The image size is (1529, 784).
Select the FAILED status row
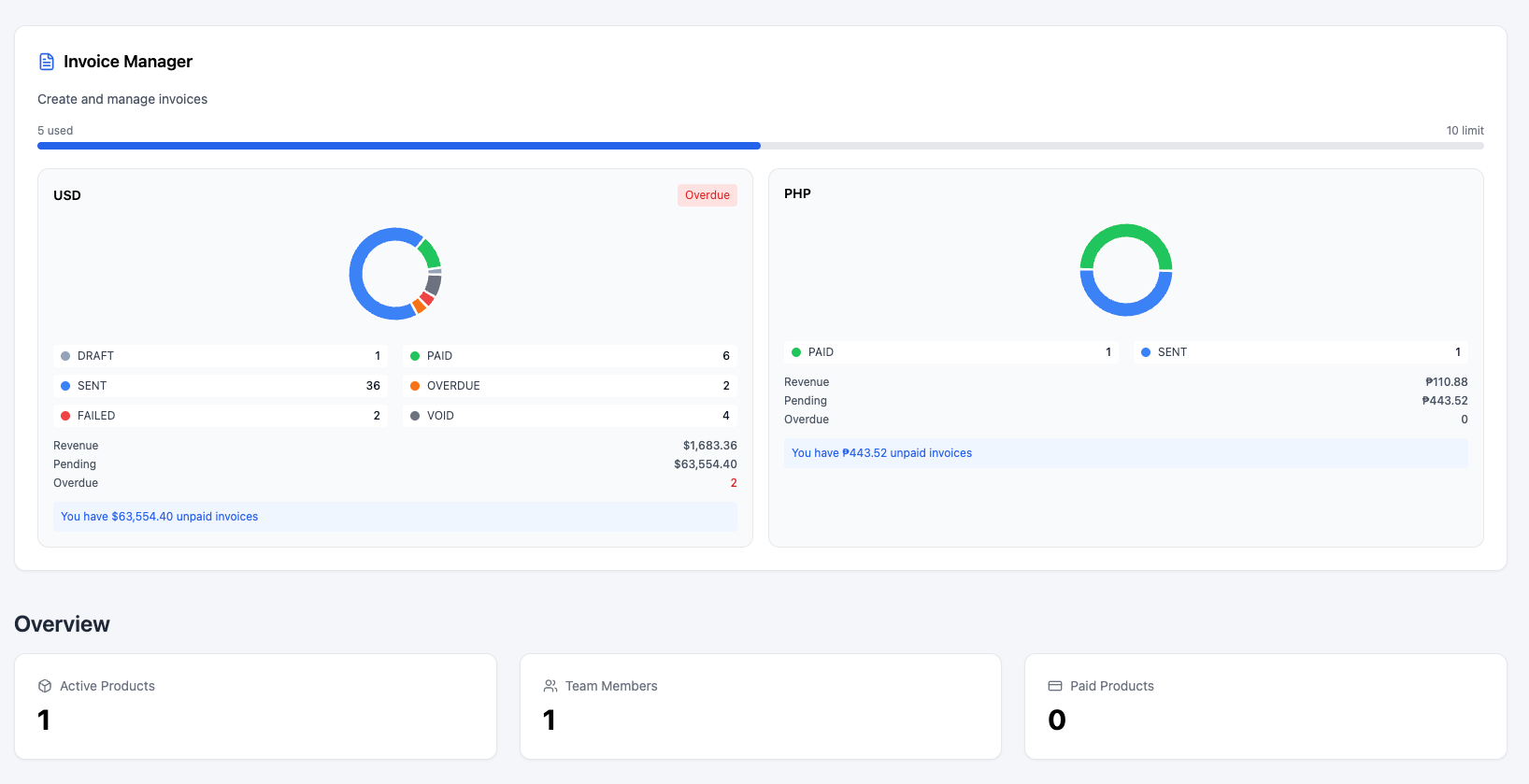coord(221,416)
